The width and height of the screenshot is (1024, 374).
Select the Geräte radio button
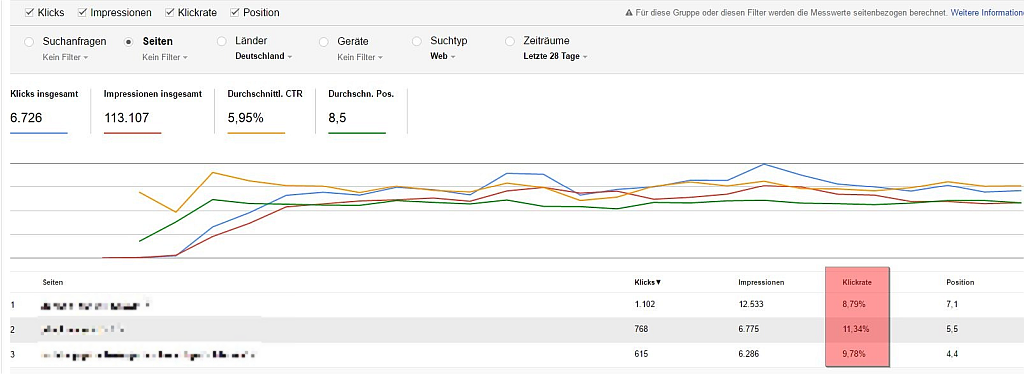[324, 42]
